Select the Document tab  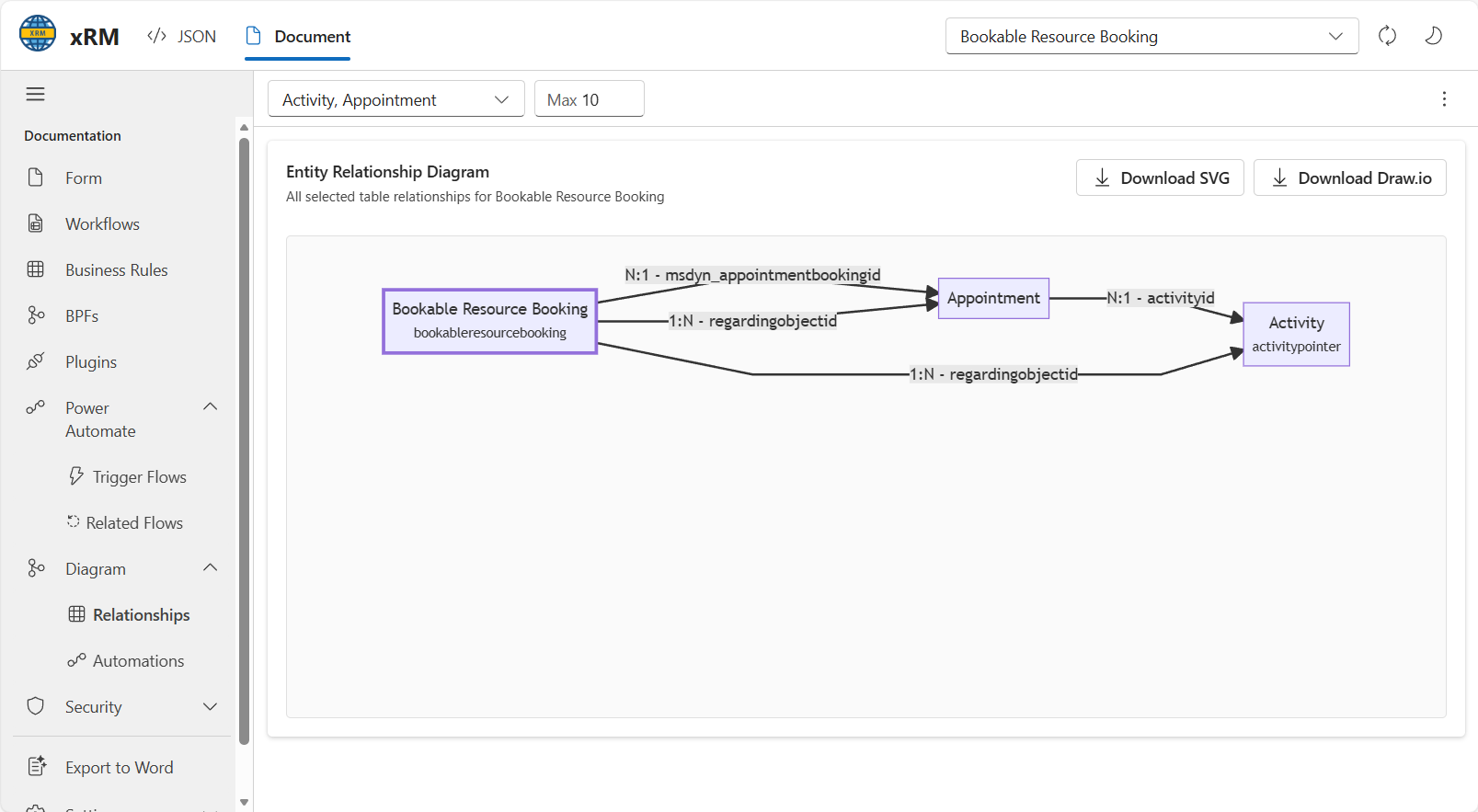point(298,37)
